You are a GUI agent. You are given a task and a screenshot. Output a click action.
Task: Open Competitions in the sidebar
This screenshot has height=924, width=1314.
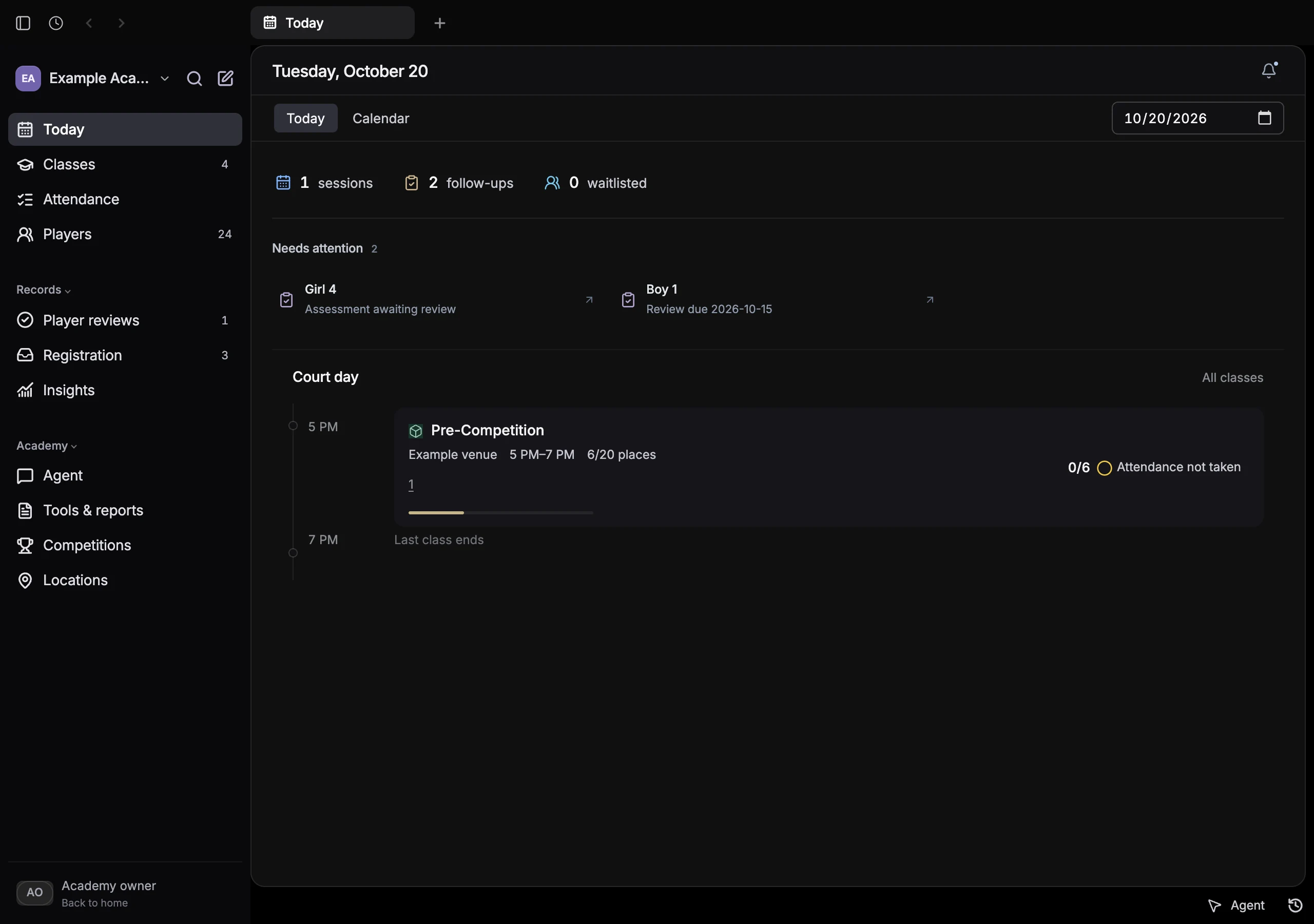125,545
